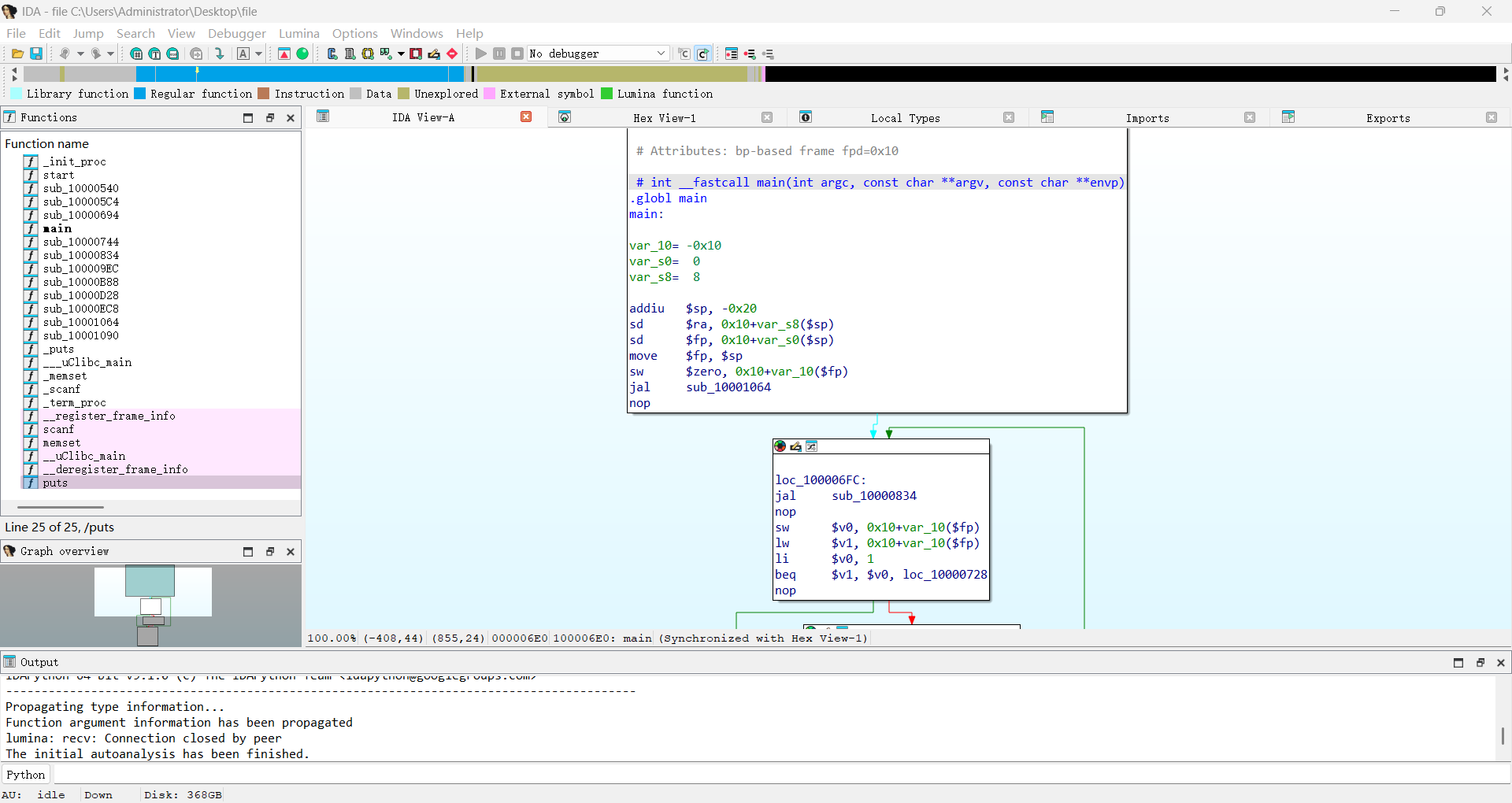Select the text search A toolbar icon
Viewport: 1512px width, 803px height.
243,54
